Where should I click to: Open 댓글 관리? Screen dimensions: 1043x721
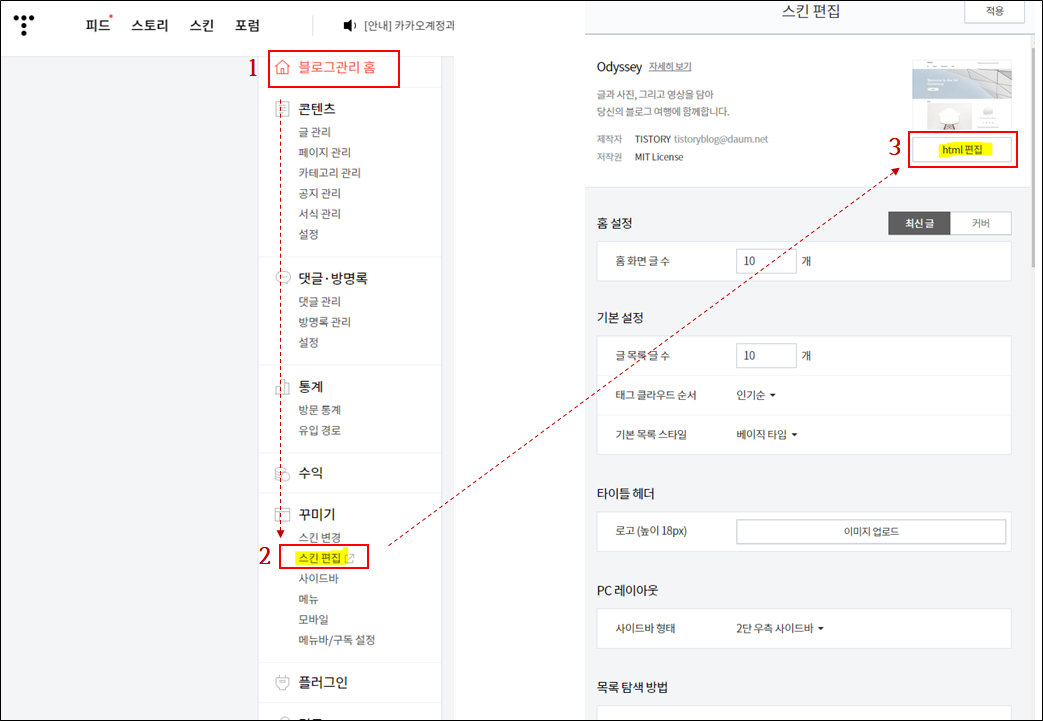point(319,301)
